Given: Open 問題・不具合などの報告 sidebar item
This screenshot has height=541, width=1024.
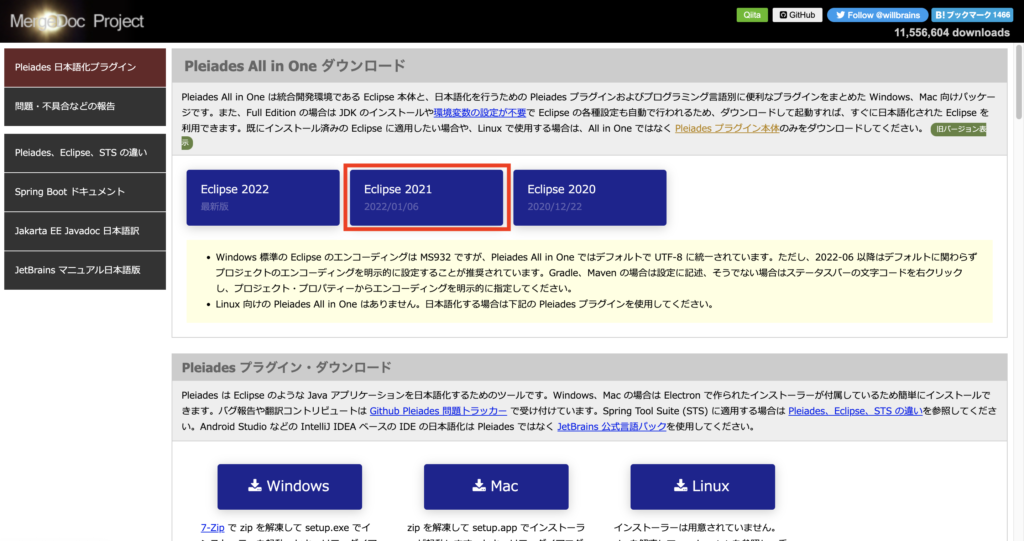Looking at the screenshot, I should pos(85,107).
